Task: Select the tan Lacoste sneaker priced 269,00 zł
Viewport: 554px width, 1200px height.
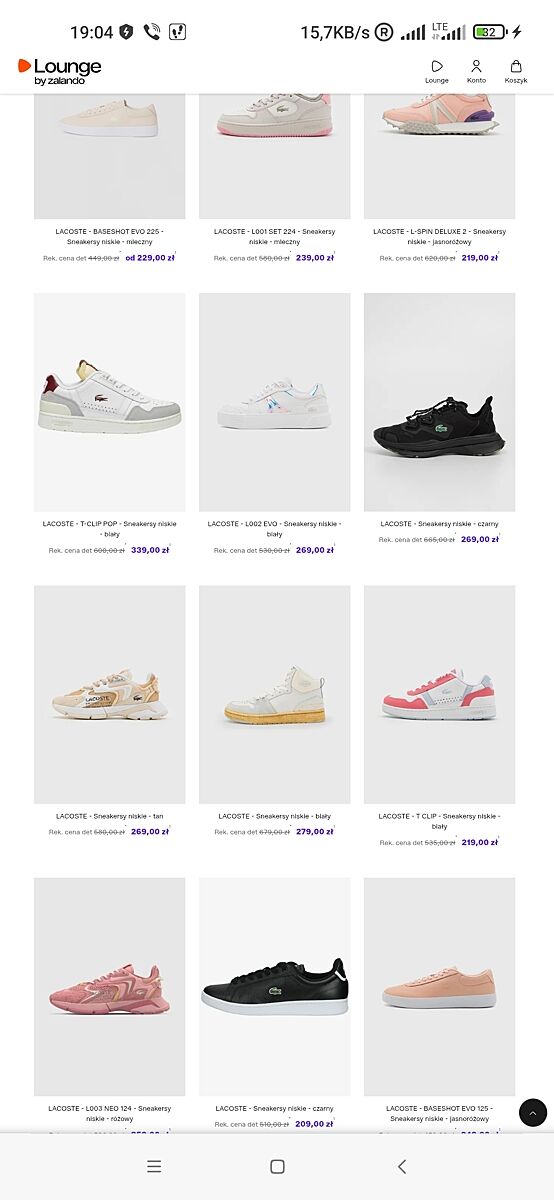Action: pyautogui.click(x=110, y=695)
